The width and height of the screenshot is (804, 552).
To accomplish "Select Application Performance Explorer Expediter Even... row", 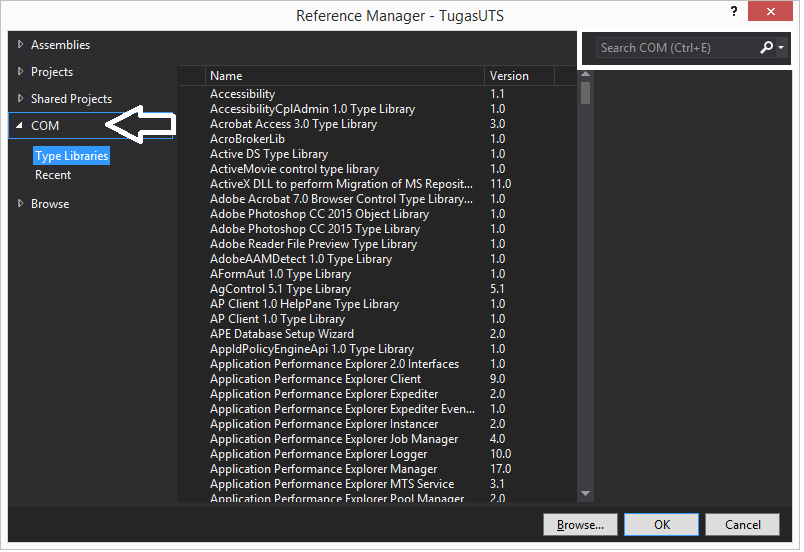I will pos(377,409).
